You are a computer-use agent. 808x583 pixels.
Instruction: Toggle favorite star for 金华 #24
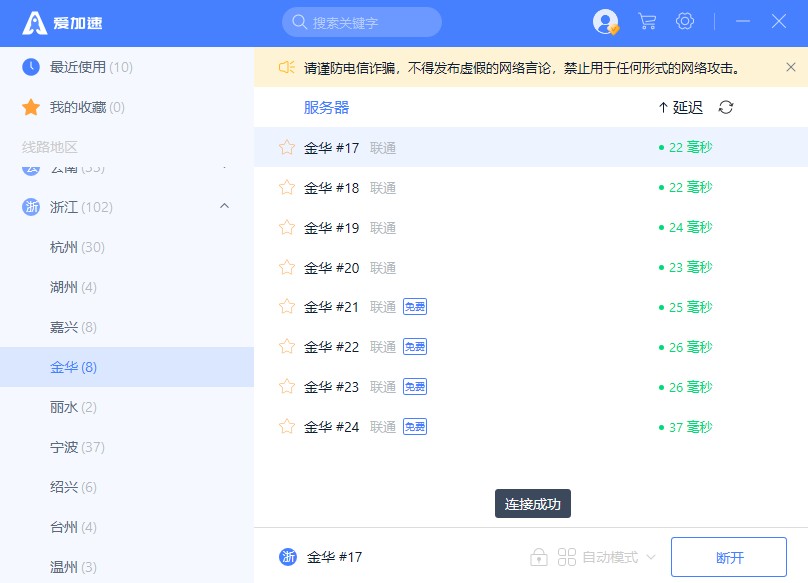287,427
